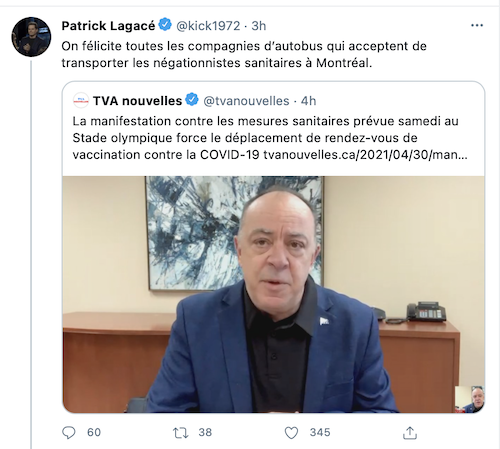This screenshot has height=449, width=500.
Task: Play the embedded video thumbnail
Action: [x=273, y=295]
